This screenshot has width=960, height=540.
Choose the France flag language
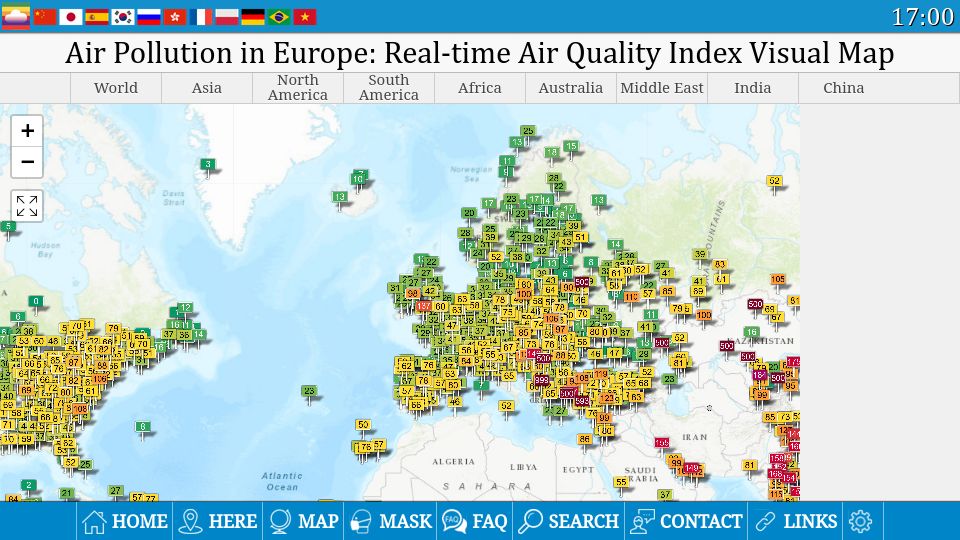point(201,17)
